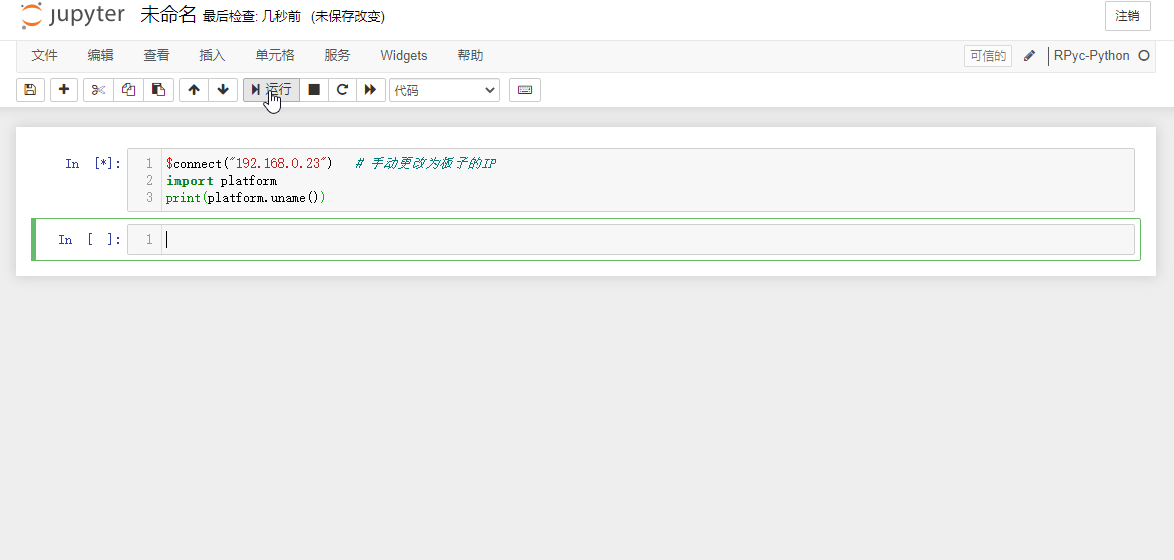Open the command palette keyboard icon
The image size is (1174, 560).
coord(525,90)
